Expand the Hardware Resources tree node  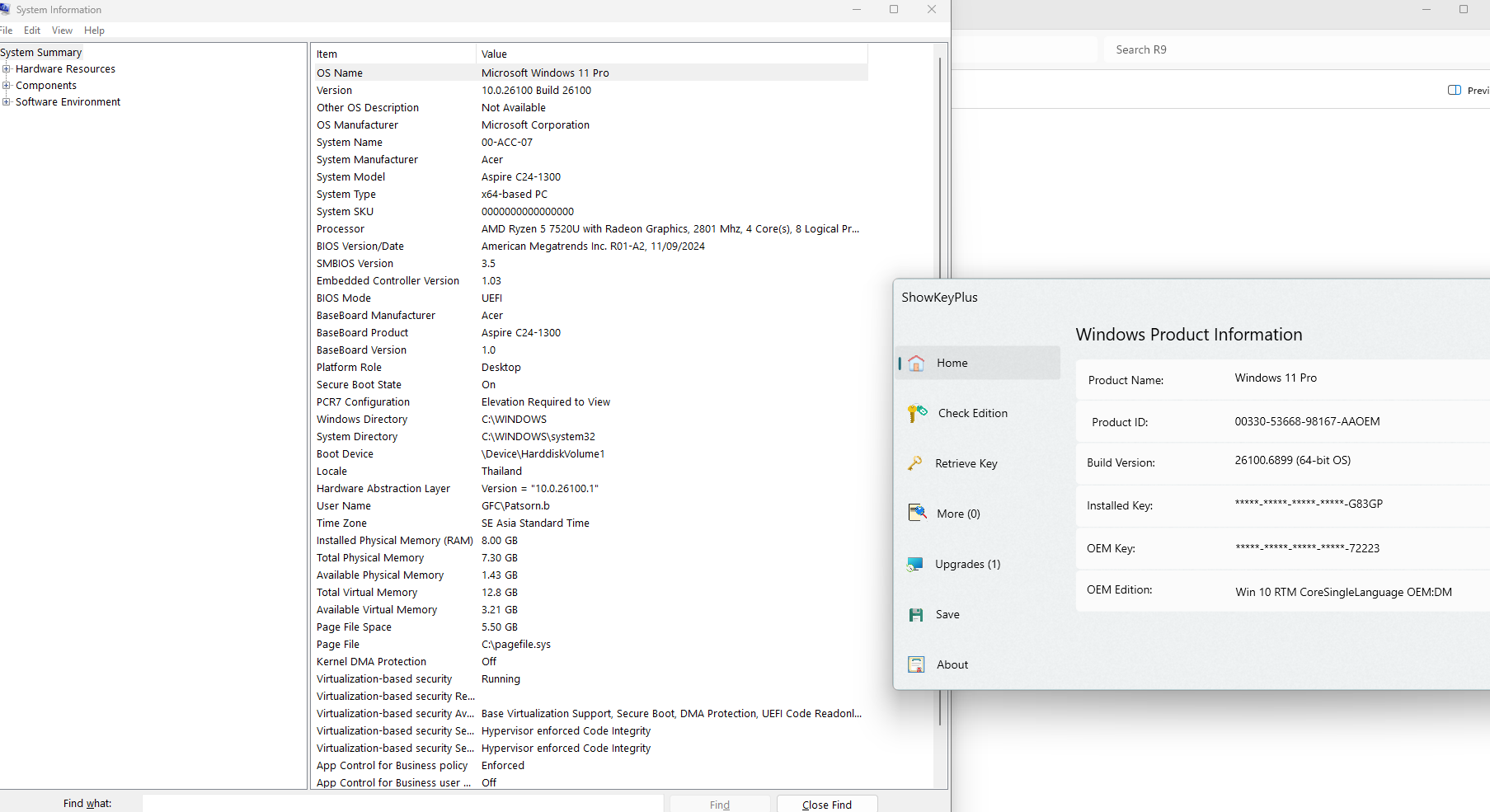pos(7,69)
